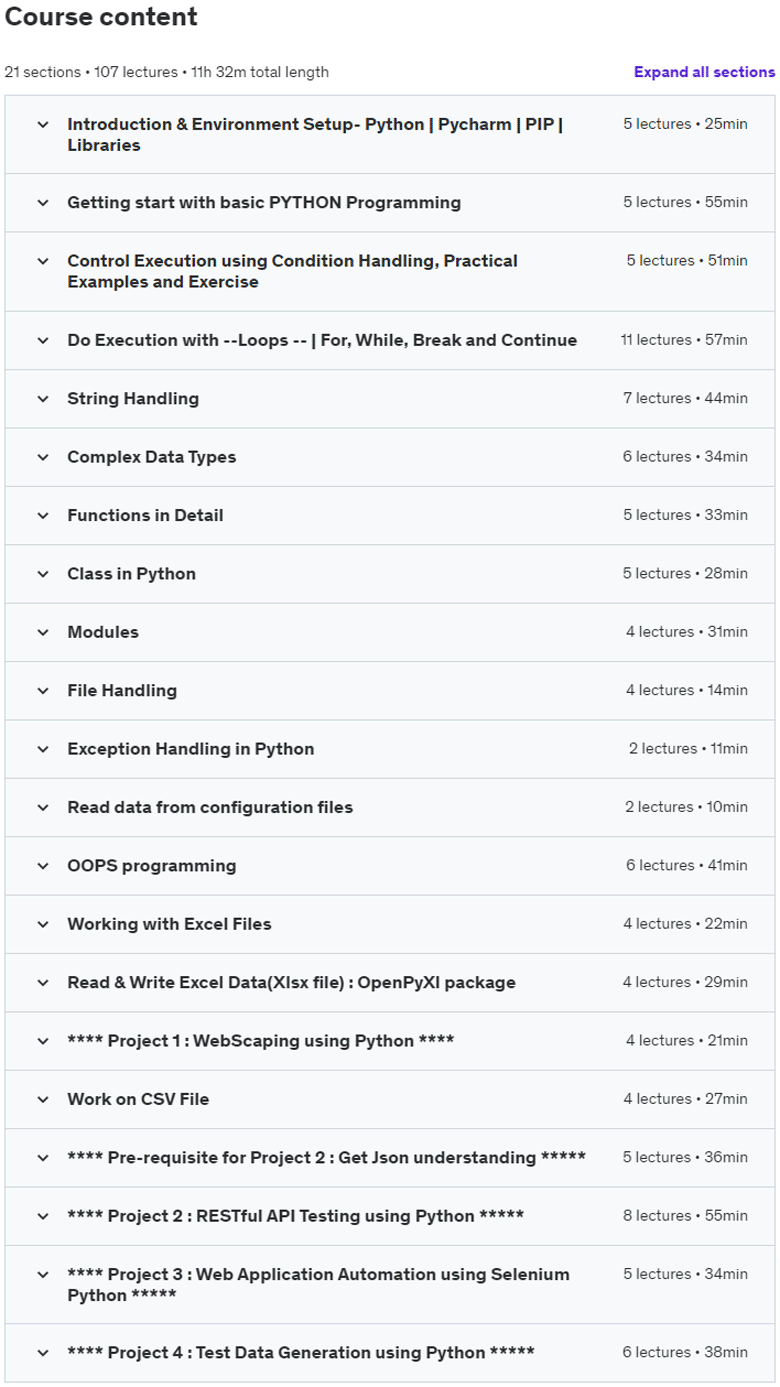Click the String Handling section title
Viewport: 780px width, 1387px height.
(x=133, y=399)
